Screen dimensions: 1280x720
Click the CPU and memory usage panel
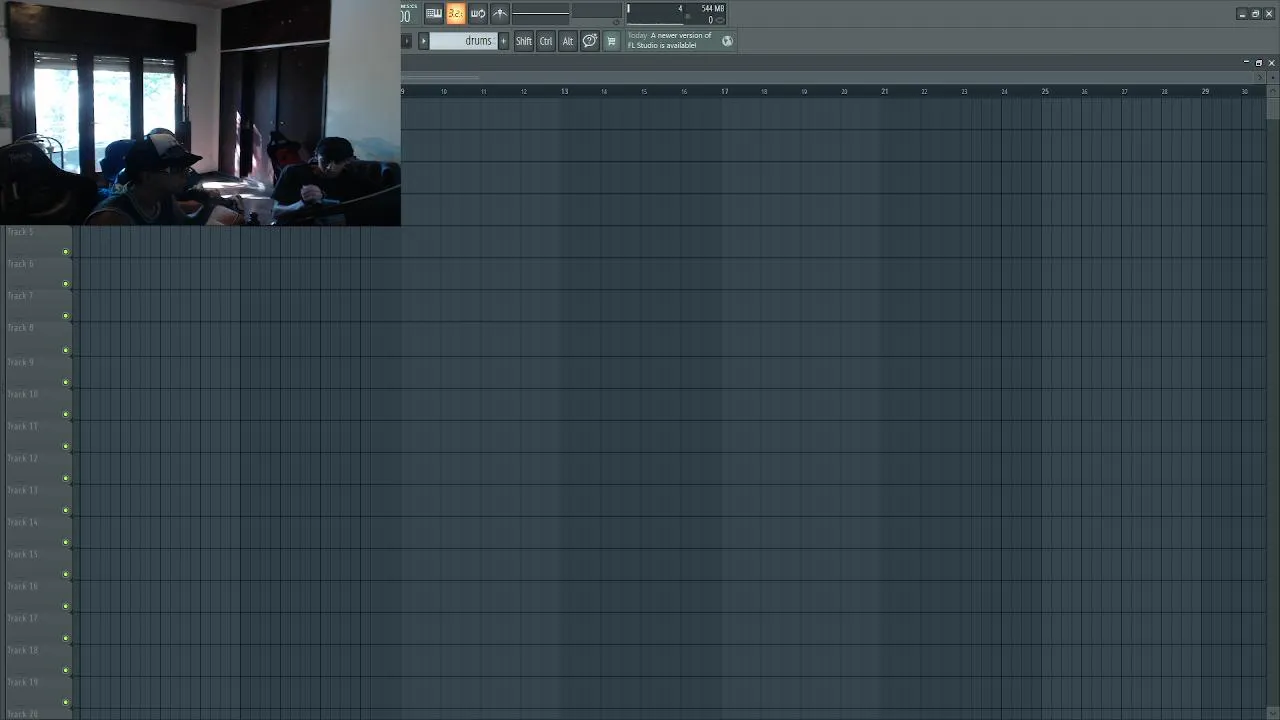click(x=677, y=13)
